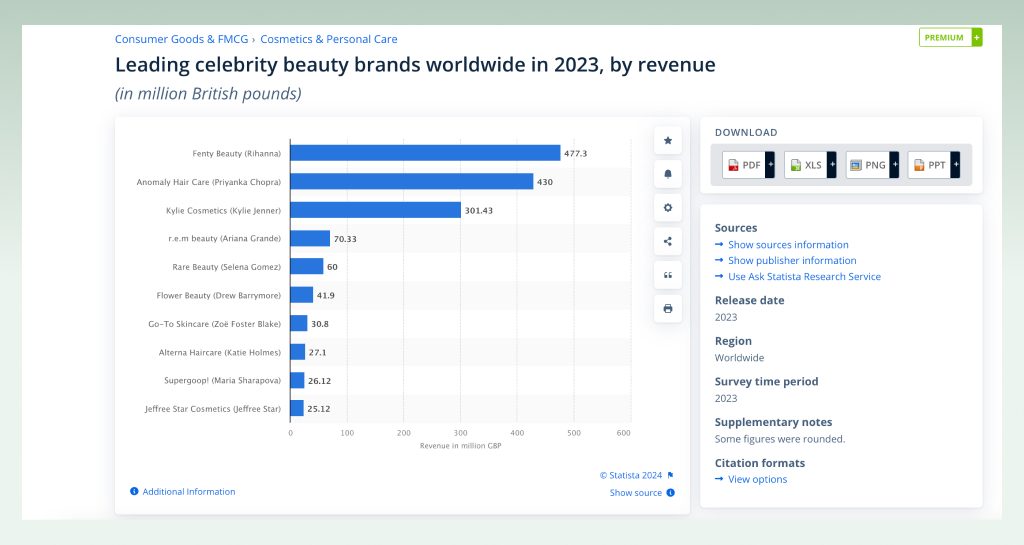Click 'Some figures were rounded.' note
The width and height of the screenshot is (1024, 545).
click(x=780, y=439)
